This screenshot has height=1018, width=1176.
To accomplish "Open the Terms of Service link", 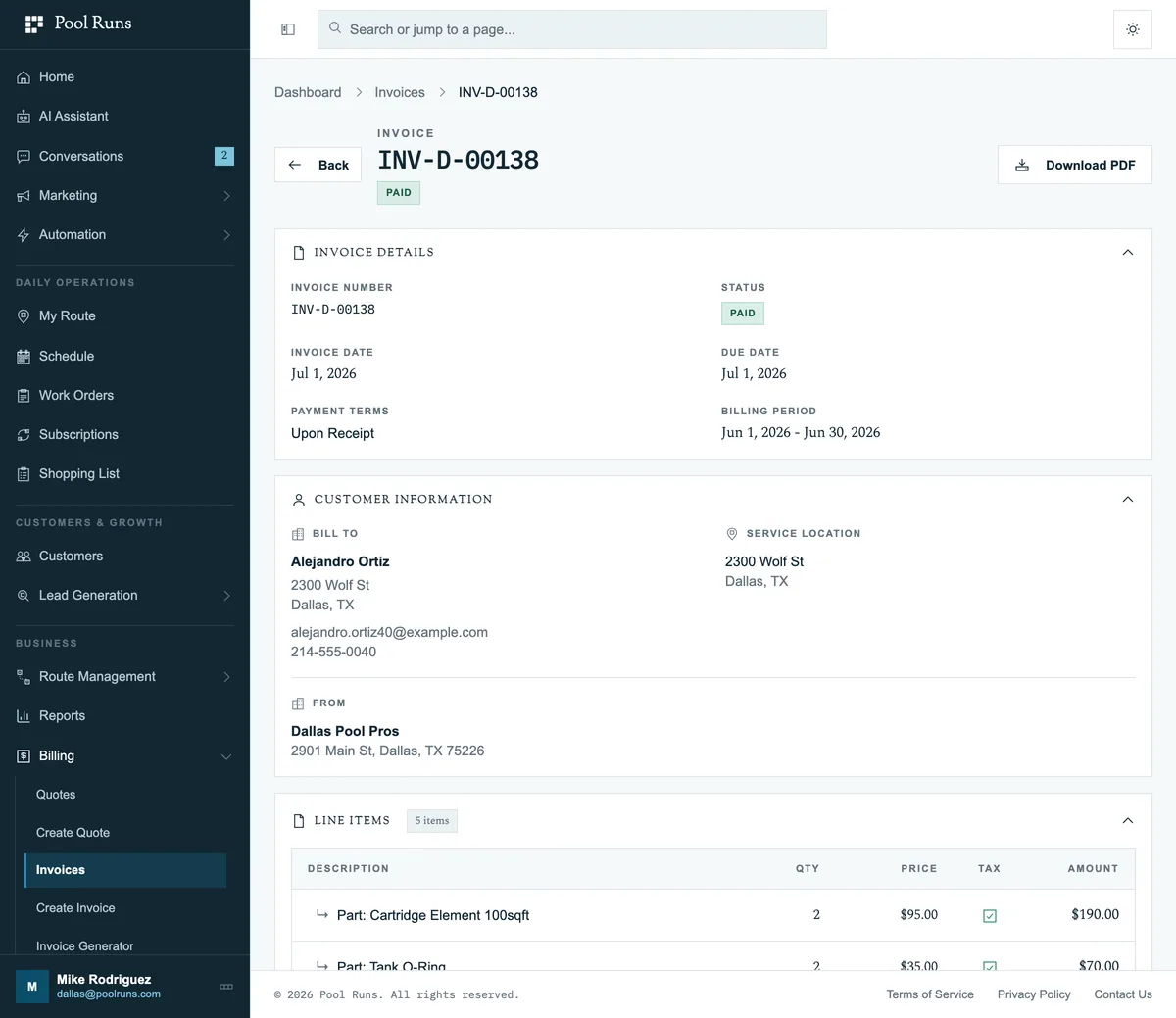I will click(x=930, y=994).
